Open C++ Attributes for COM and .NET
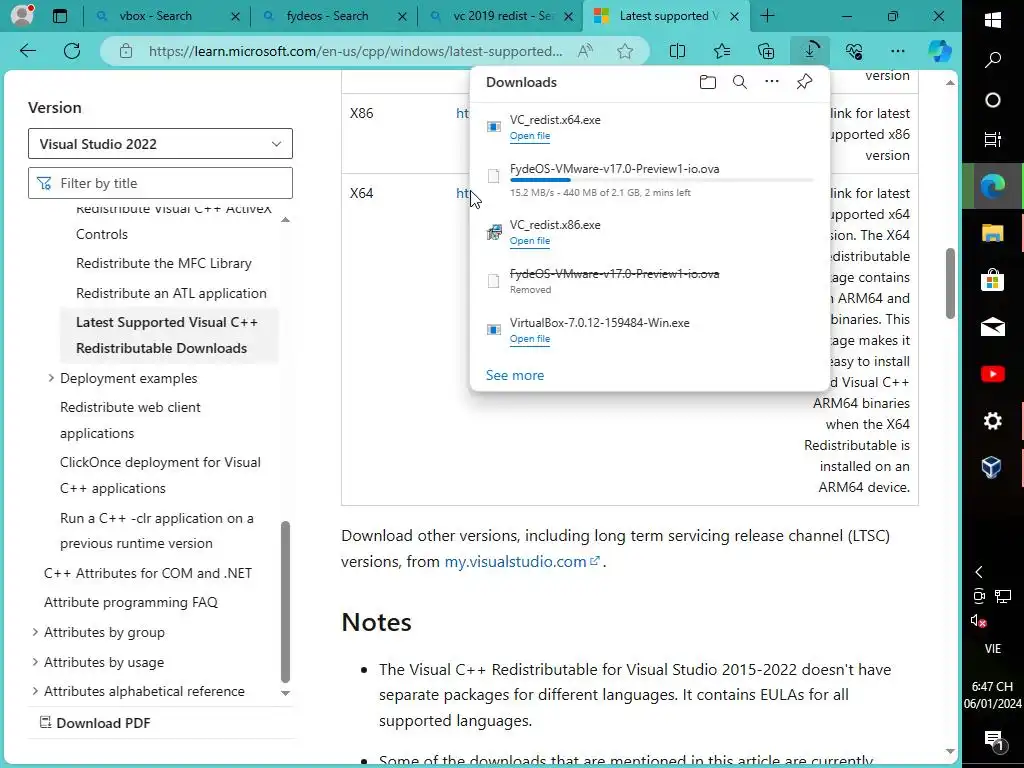The height and width of the screenshot is (768, 1024). [148, 573]
